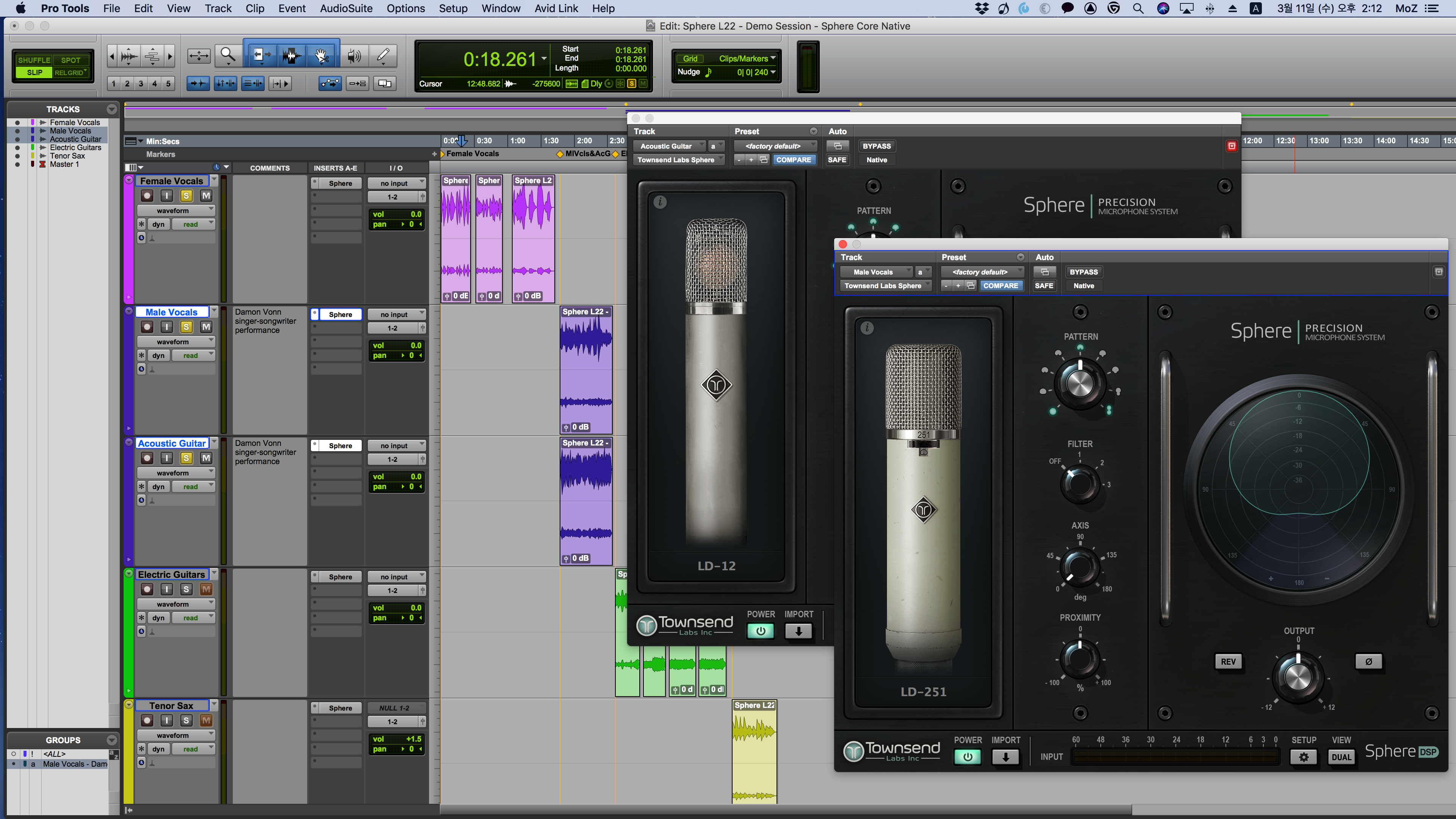The image size is (1456, 819).
Task: Mute the Male Vocals track
Action: point(206,327)
